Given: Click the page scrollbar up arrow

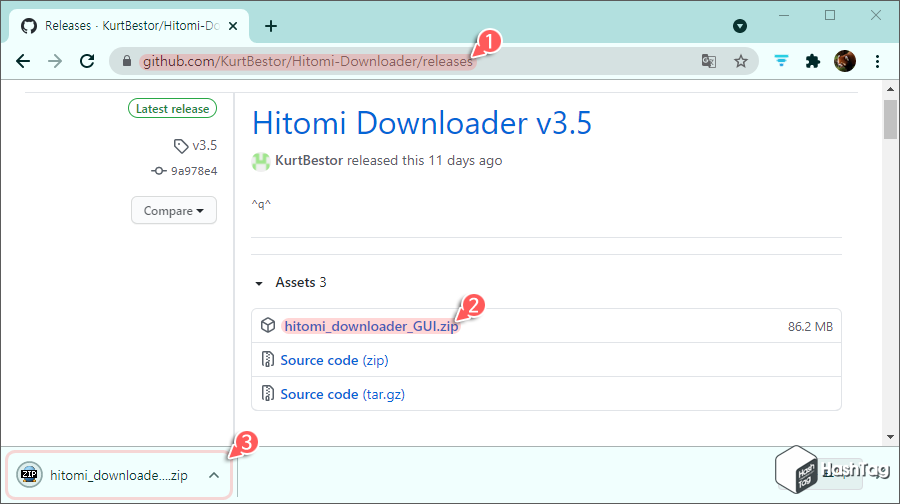Looking at the screenshot, I should [890, 89].
